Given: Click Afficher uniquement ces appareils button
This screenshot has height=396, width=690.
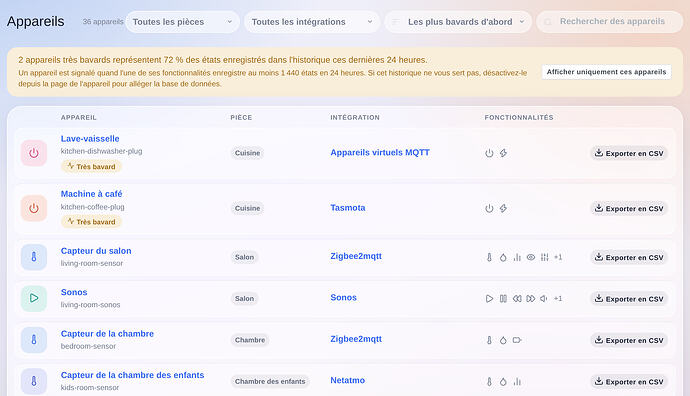Looking at the screenshot, I should pyautogui.click(x=606, y=72).
